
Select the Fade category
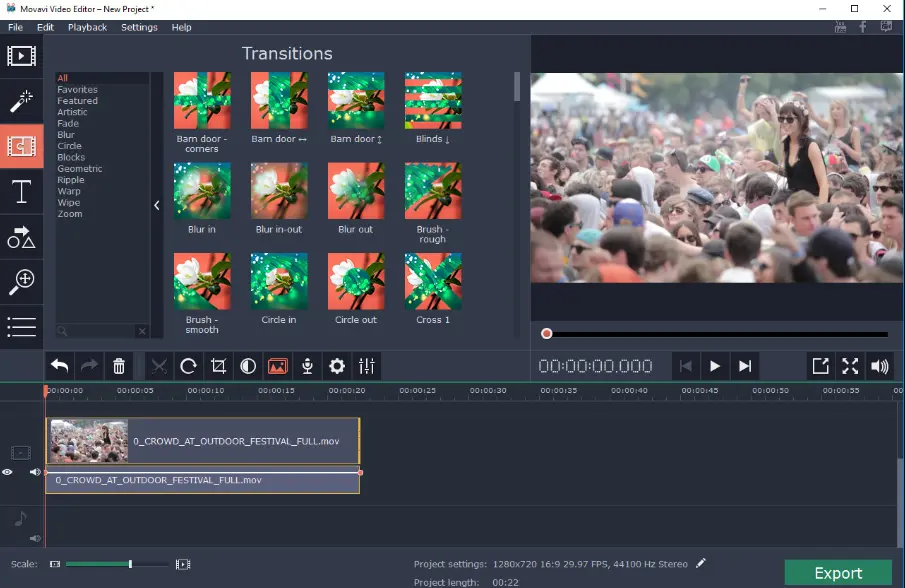68,123
